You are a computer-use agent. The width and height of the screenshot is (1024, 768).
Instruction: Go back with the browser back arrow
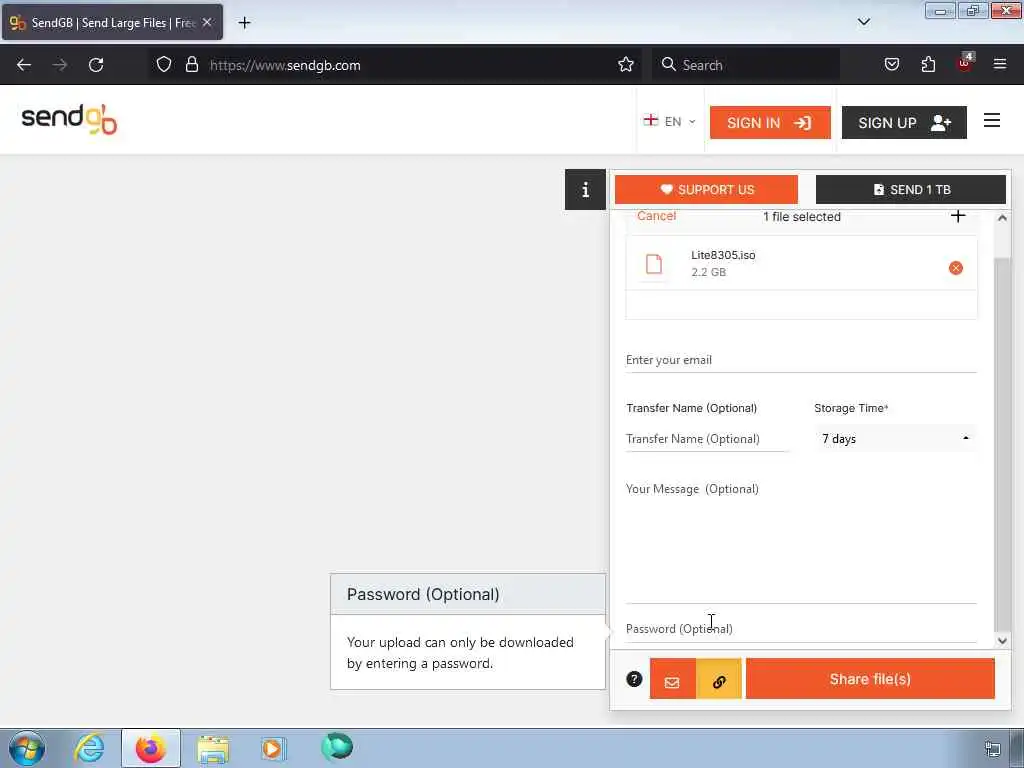(x=24, y=65)
